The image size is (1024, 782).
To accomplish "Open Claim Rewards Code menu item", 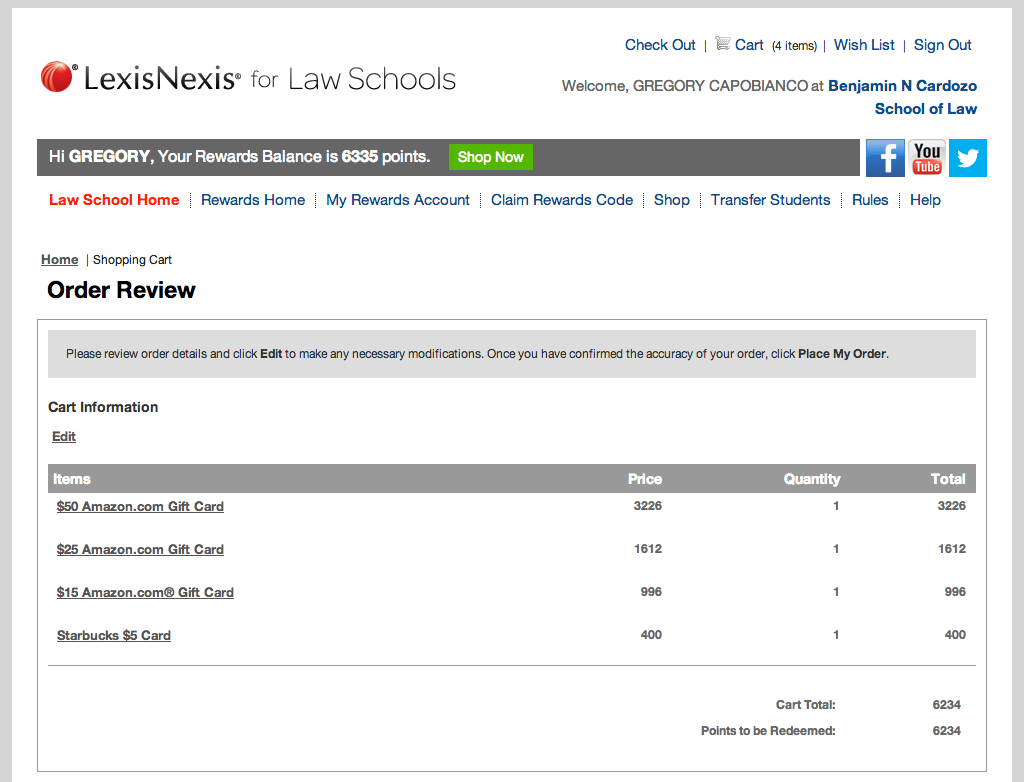I will point(562,200).
